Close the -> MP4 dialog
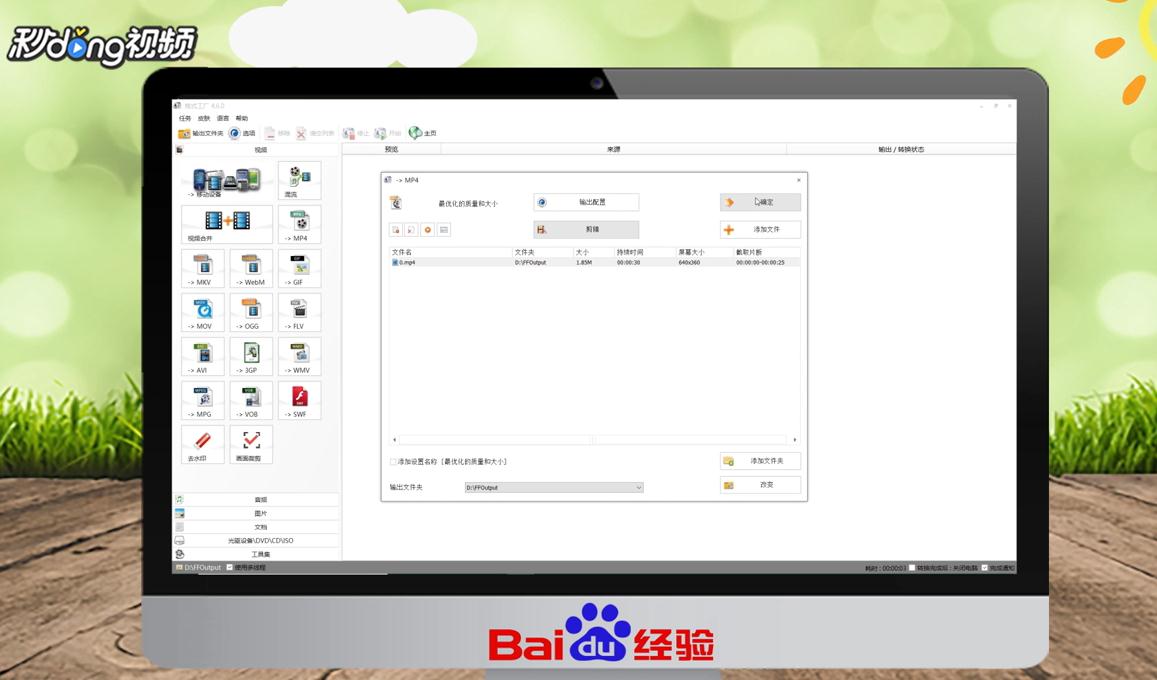Viewport: 1157px width, 680px height. 798,180
